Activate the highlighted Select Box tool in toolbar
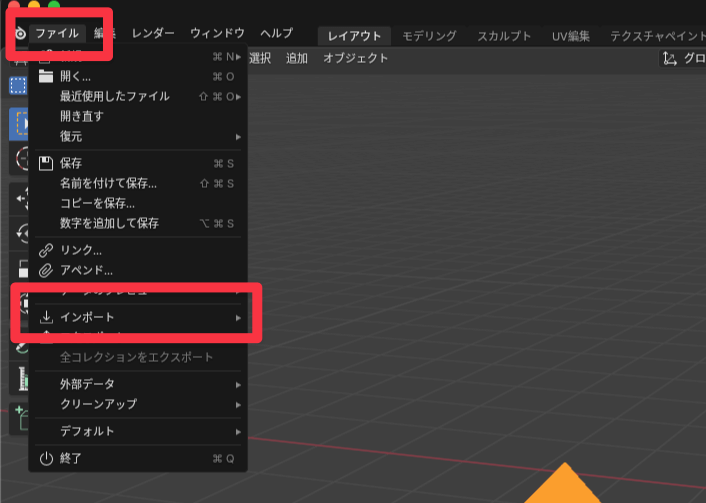The width and height of the screenshot is (706, 503). click(x=19, y=123)
